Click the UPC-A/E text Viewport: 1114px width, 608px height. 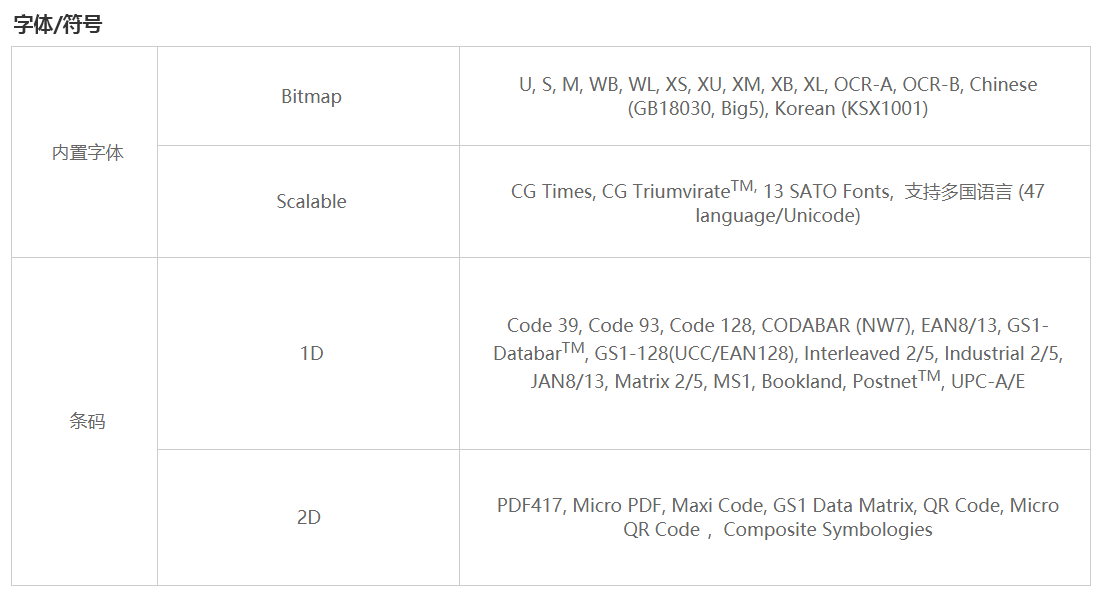988,382
